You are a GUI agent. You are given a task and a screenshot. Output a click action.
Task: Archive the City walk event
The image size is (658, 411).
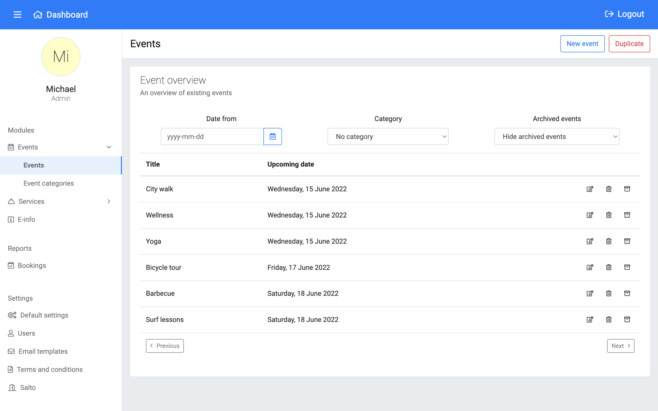click(x=627, y=189)
